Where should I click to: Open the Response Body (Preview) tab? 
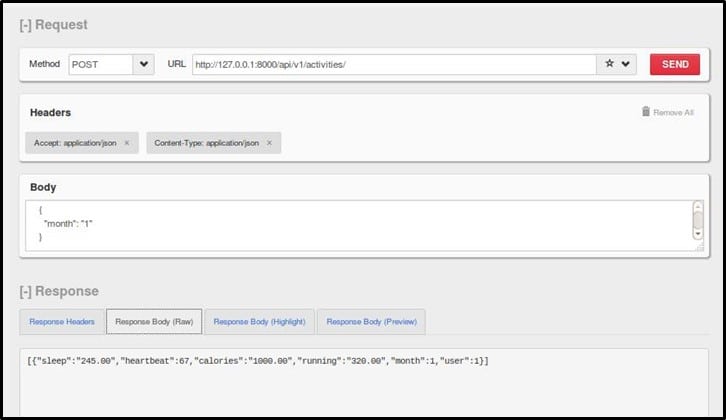click(x=371, y=322)
